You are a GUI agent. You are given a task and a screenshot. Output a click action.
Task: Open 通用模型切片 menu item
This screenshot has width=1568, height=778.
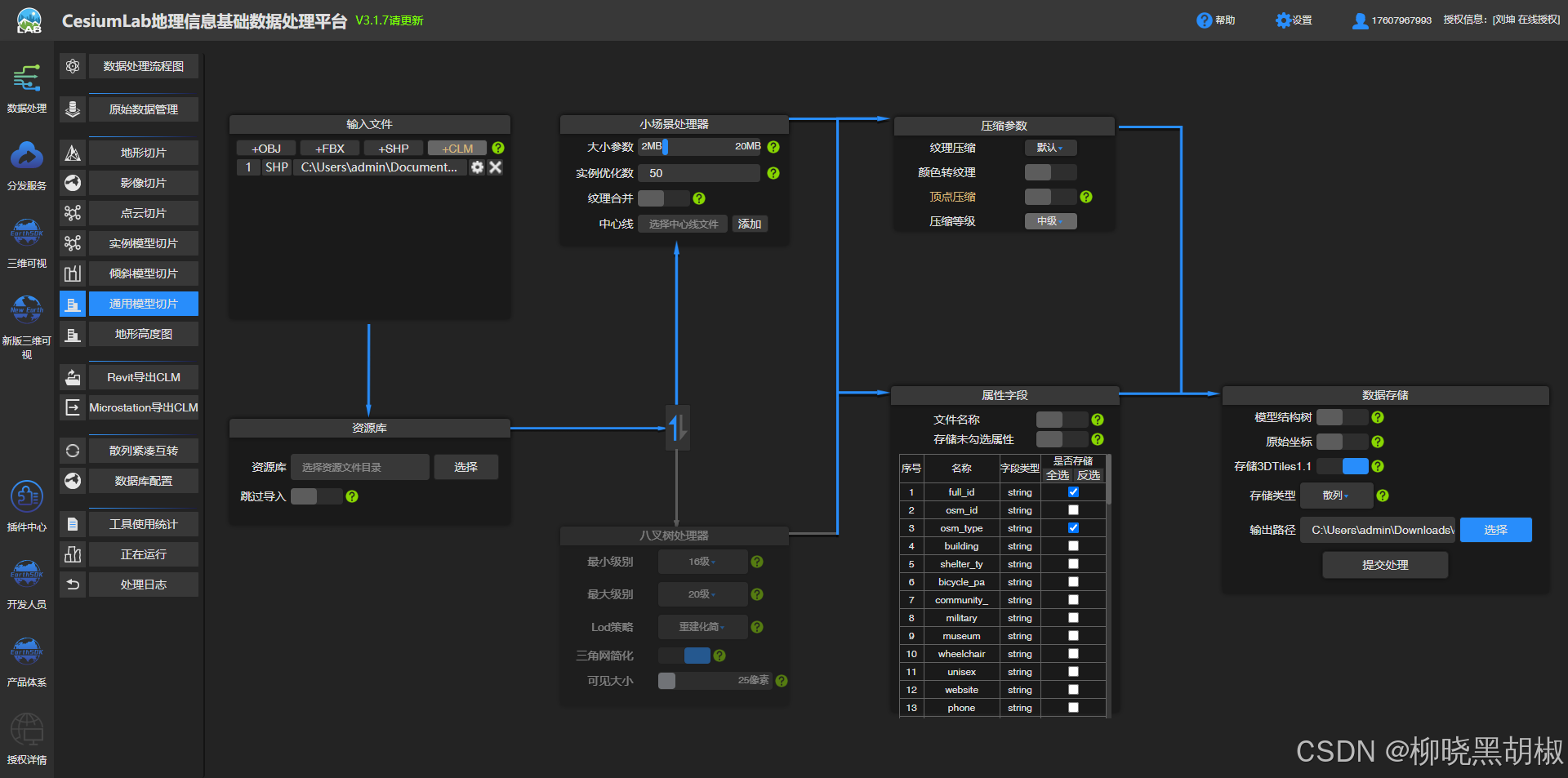point(144,304)
